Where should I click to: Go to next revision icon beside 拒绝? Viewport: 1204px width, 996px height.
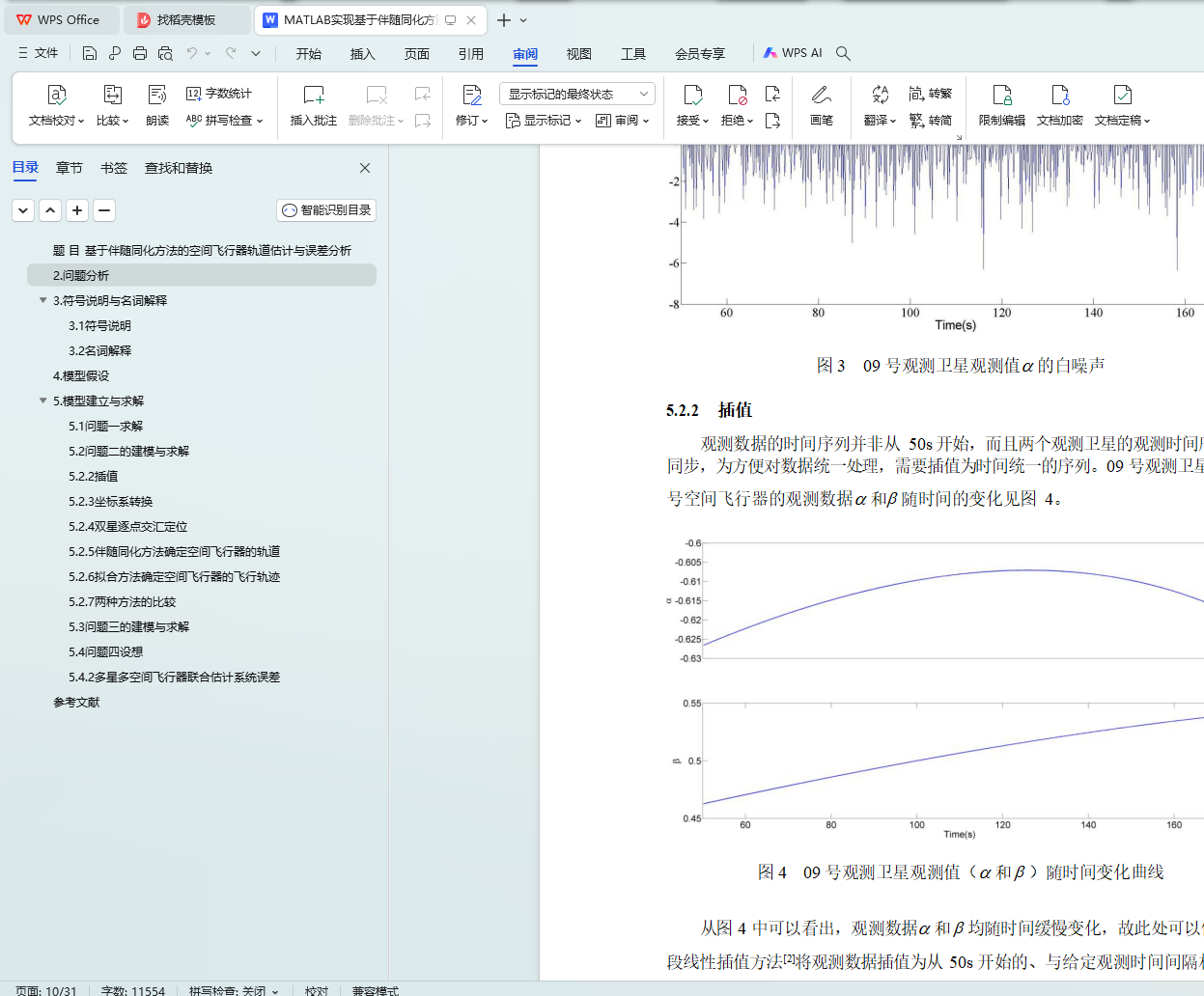click(x=772, y=121)
